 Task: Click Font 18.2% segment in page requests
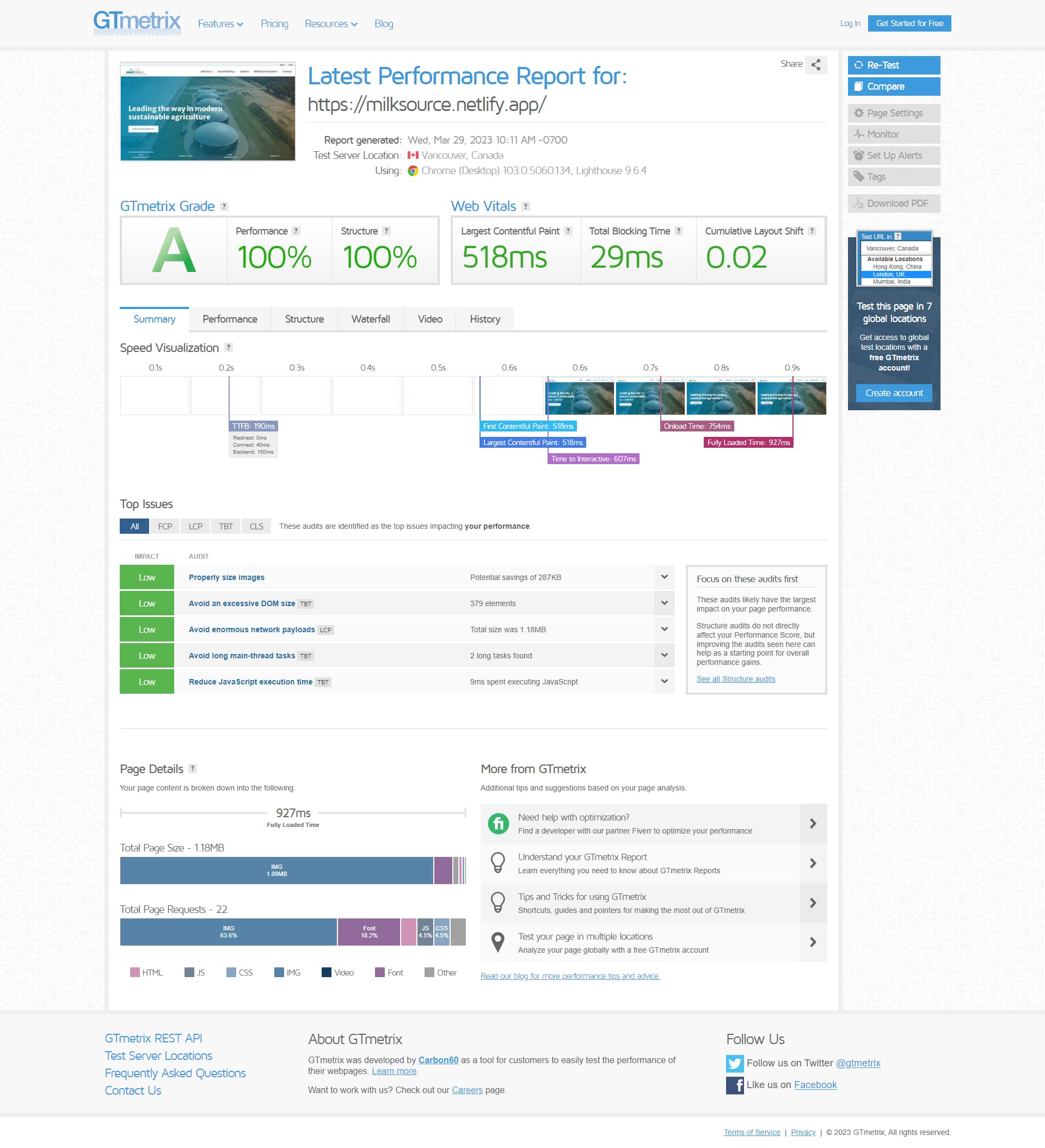tap(368, 931)
